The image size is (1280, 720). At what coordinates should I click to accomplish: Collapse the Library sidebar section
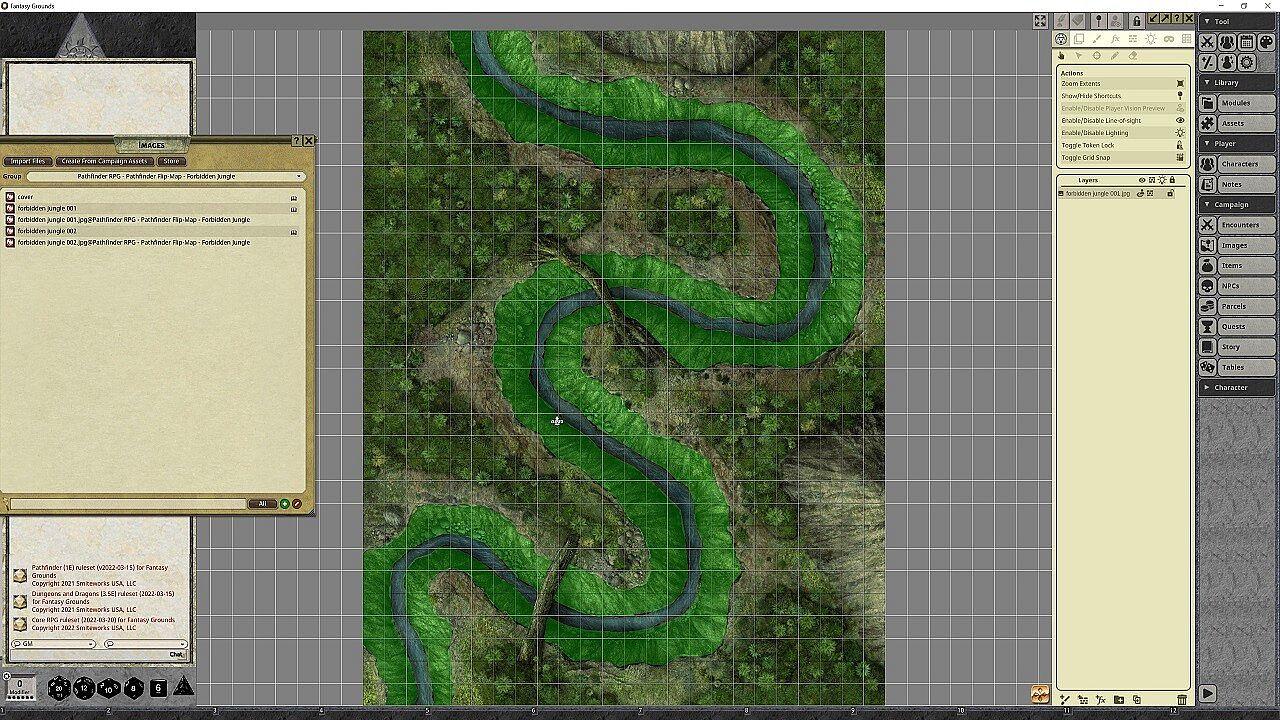1238,83
